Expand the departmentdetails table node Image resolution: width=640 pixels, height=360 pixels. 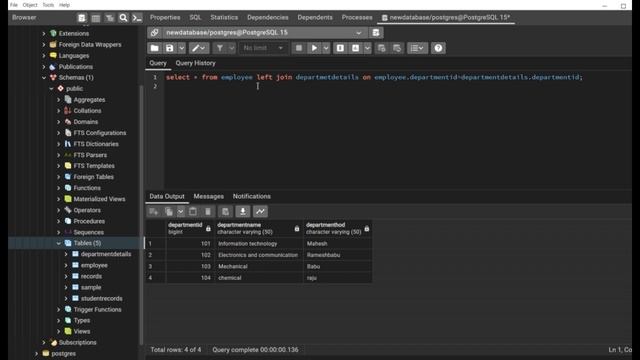[x=66, y=254]
